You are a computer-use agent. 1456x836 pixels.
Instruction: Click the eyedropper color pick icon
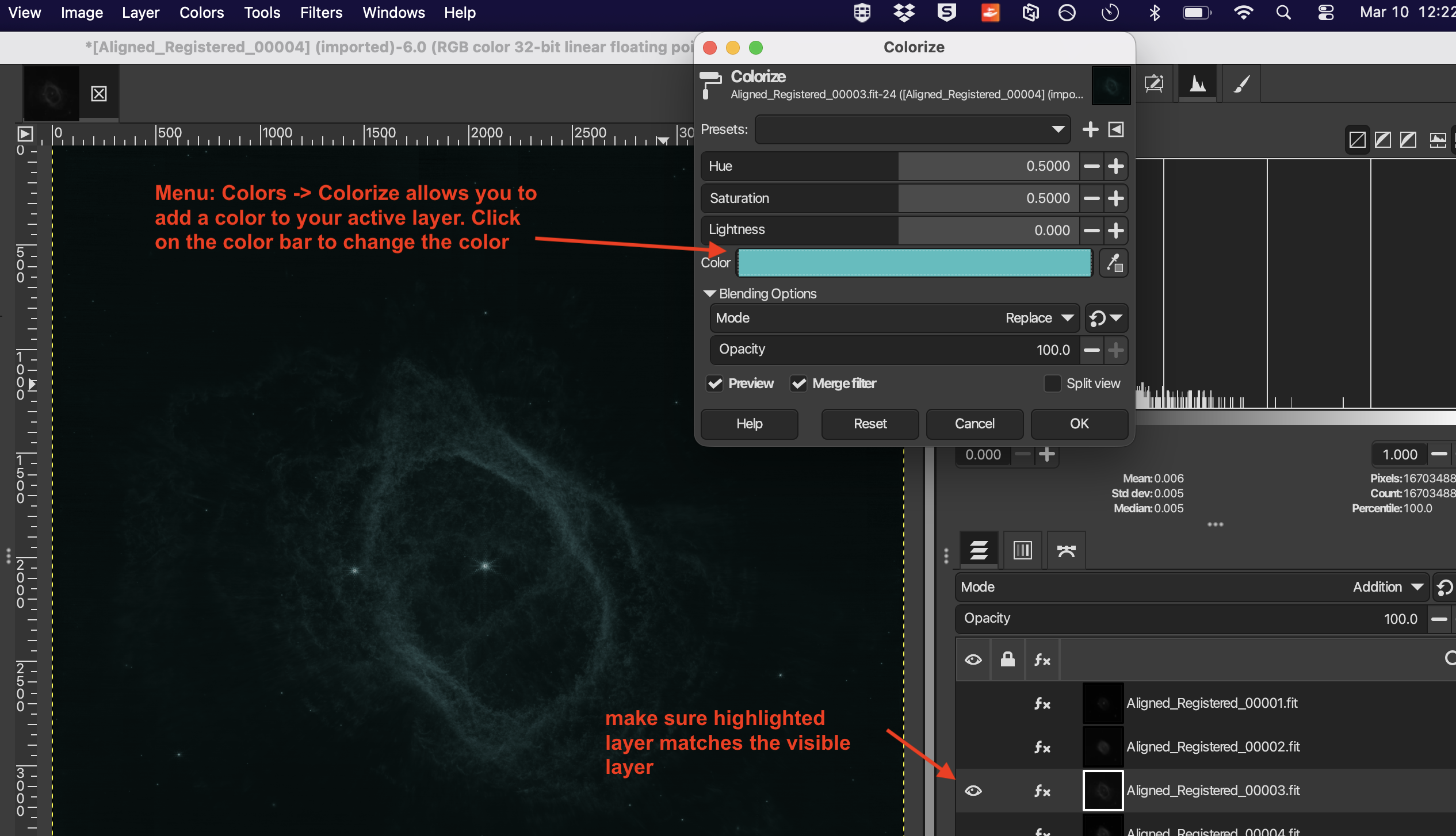1114,263
